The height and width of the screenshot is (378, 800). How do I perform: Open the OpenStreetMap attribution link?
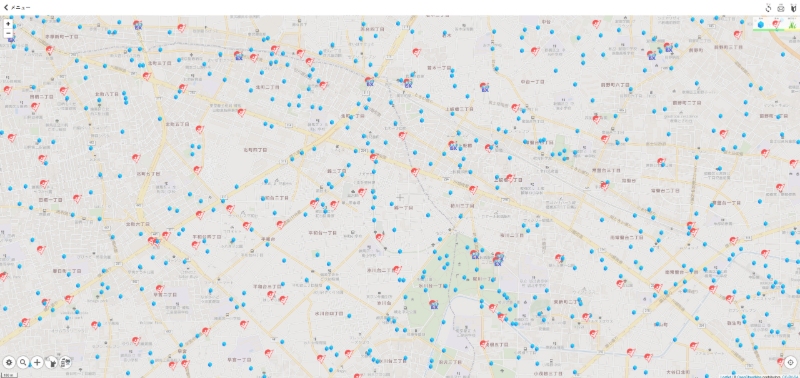point(749,376)
